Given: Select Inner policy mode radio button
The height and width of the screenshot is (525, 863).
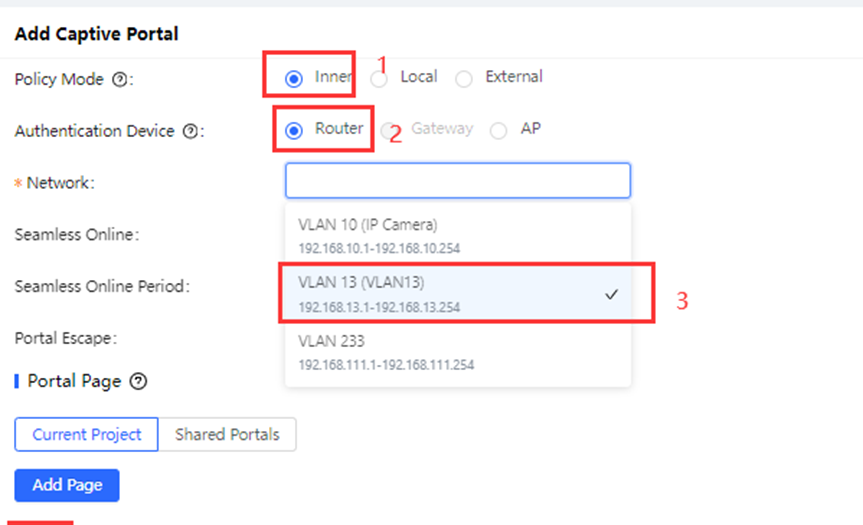Looking at the screenshot, I should point(294,78).
